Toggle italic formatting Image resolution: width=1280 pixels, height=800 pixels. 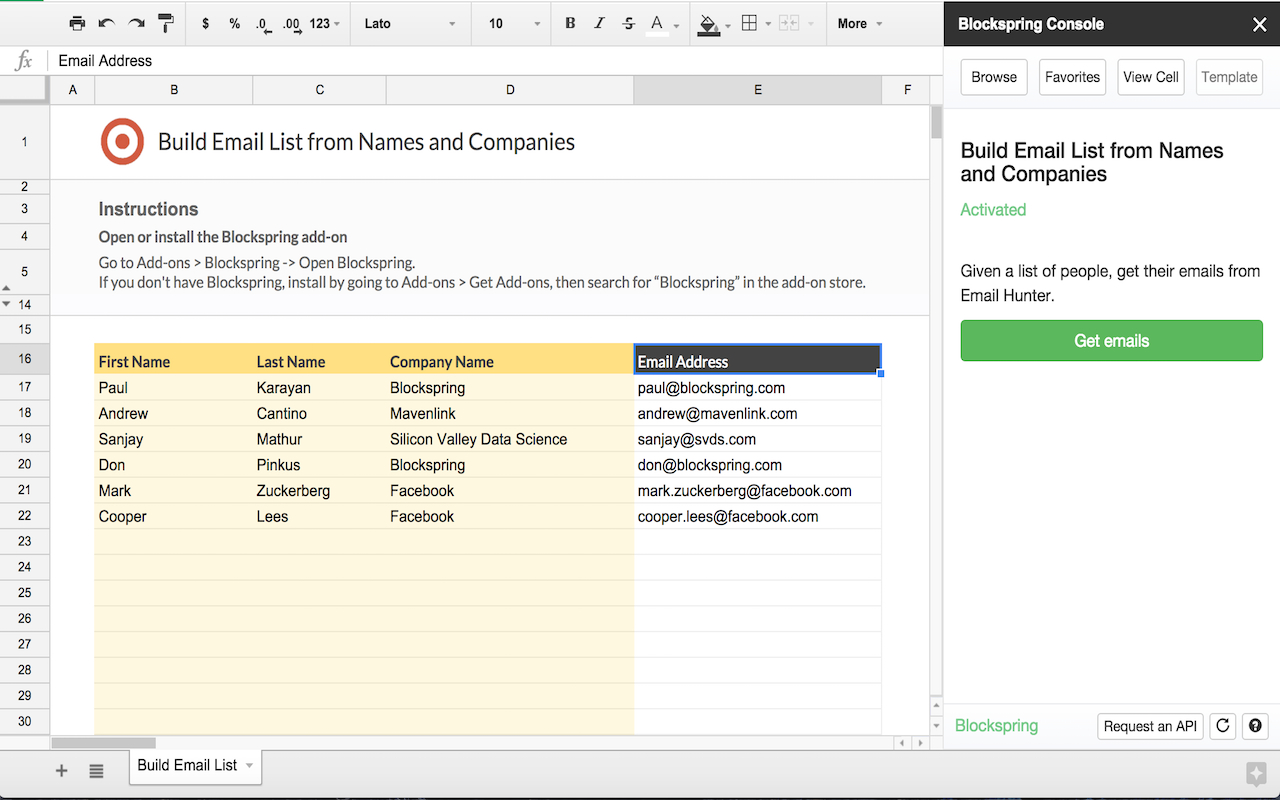coord(599,23)
